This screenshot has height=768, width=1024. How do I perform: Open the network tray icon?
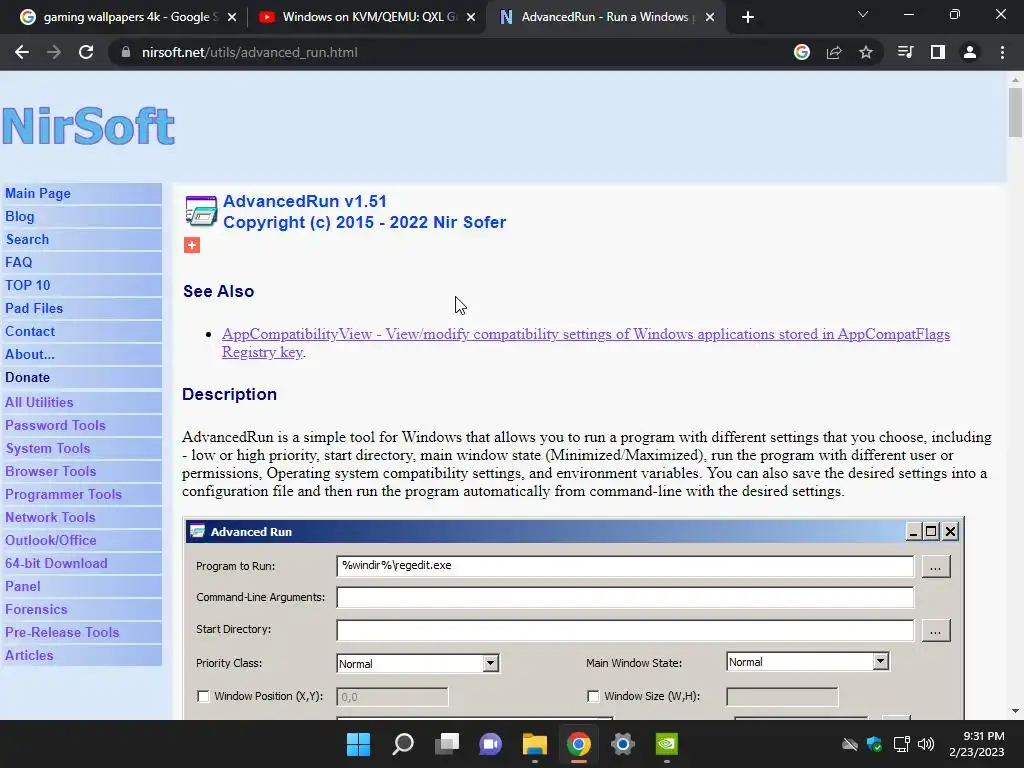point(902,744)
